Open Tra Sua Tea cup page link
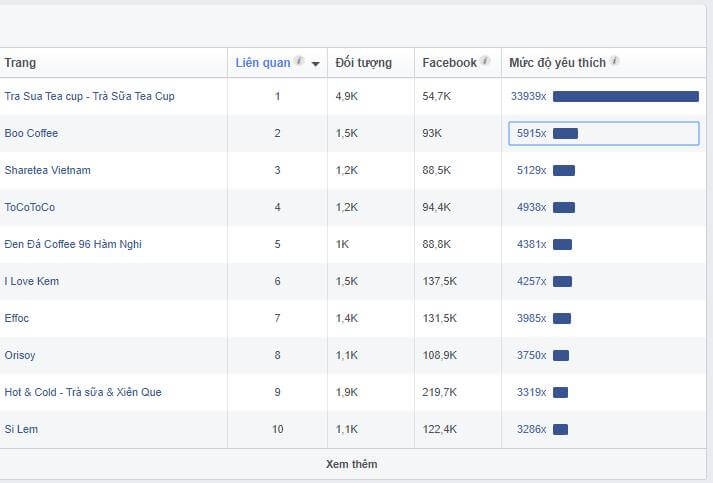The image size is (713, 483). pos(90,96)
